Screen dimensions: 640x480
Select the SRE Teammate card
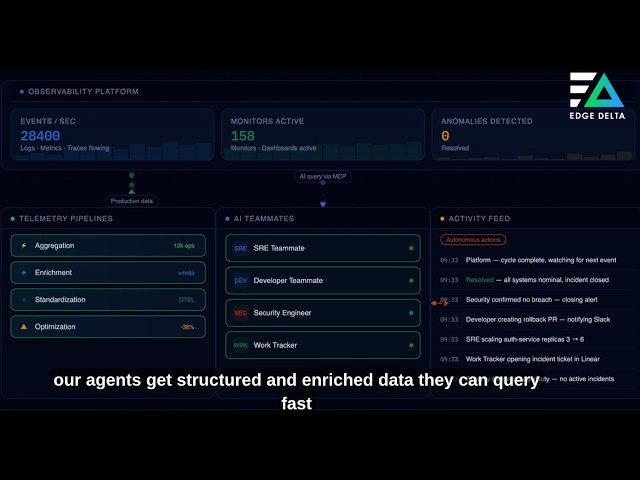[x=322, y=248]
